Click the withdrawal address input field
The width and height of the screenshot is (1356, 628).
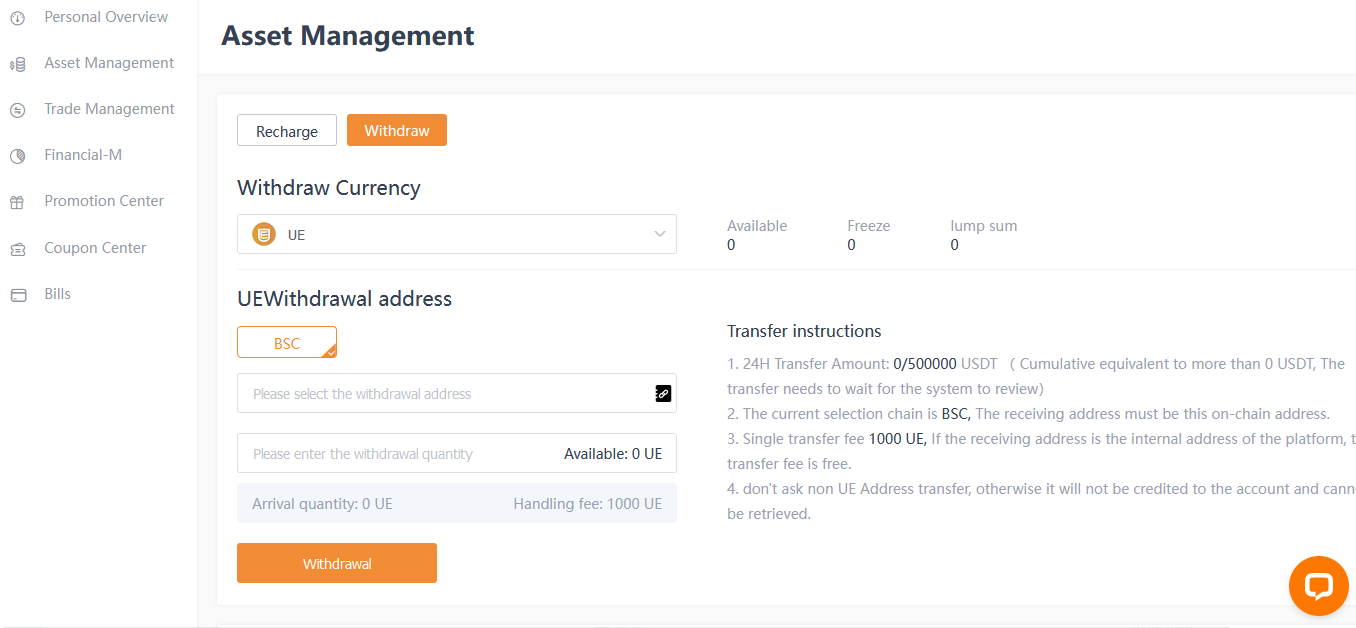pos(457,393)
